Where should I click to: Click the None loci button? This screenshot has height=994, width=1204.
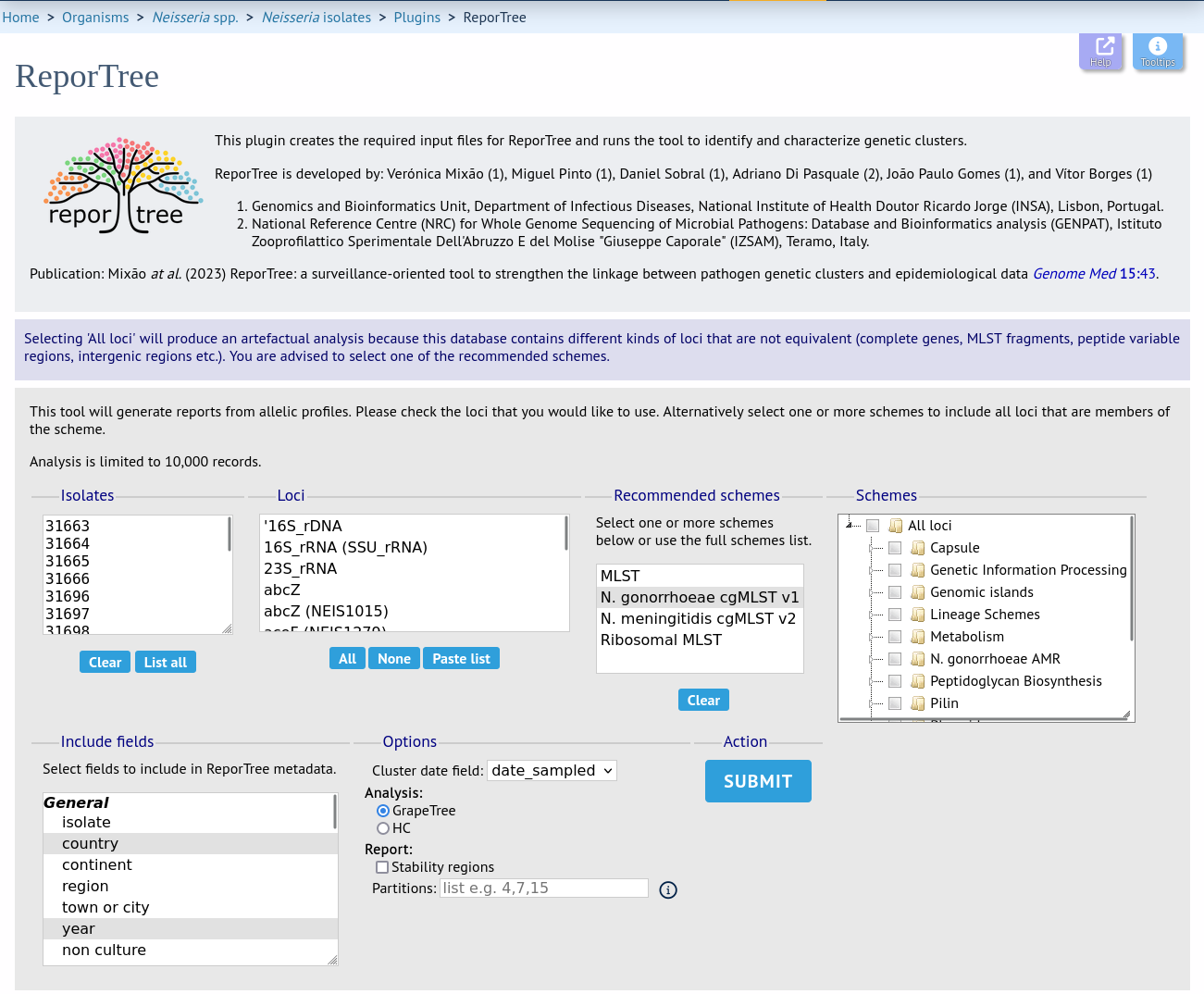coord(394,659)
